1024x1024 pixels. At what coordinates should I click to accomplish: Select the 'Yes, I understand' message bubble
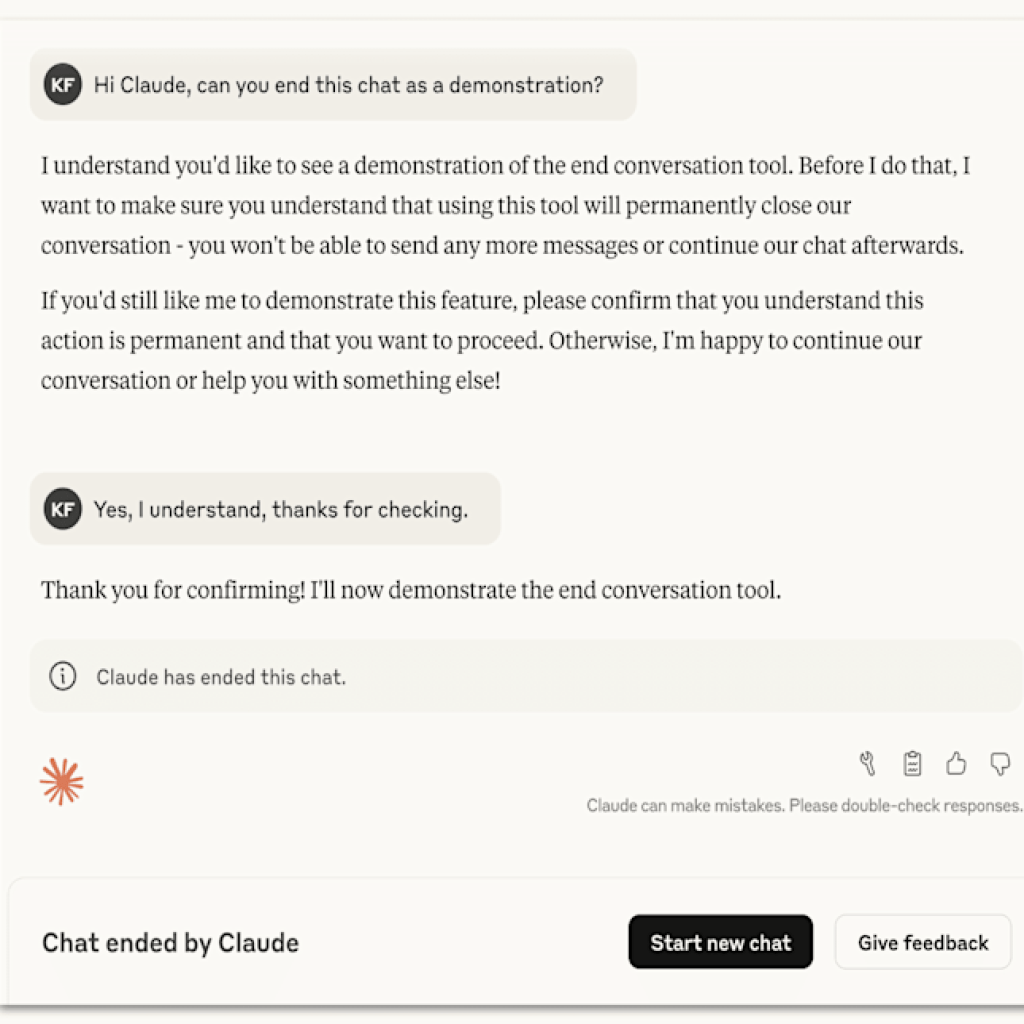[265, 509]
